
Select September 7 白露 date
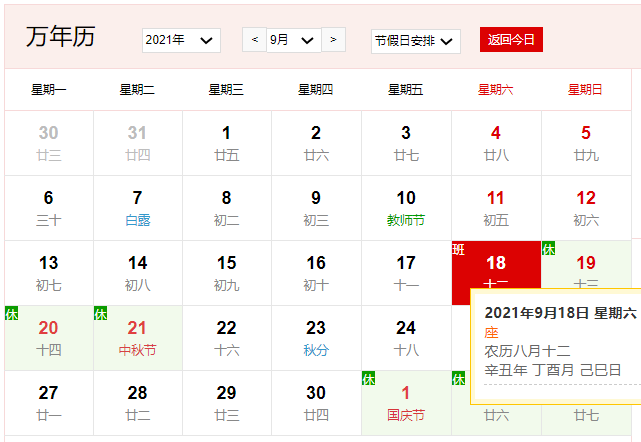(x=138, y=208)
